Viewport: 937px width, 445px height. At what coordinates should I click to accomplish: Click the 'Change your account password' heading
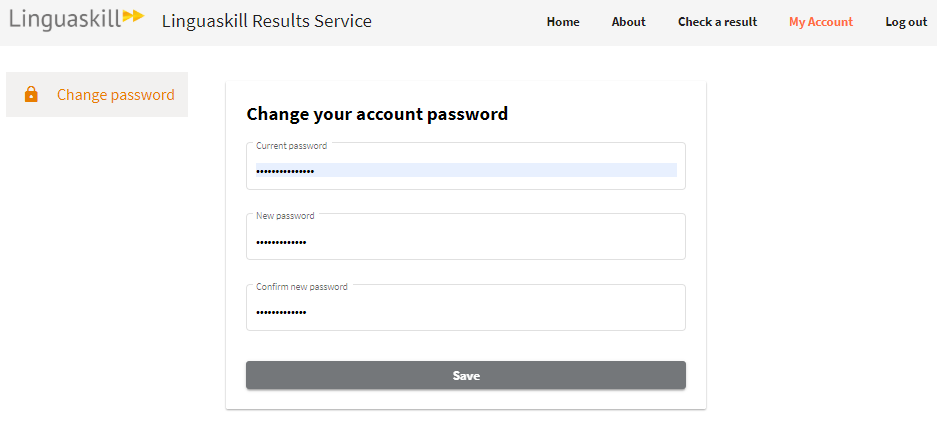pyautogui.click(x=377, y=113)
